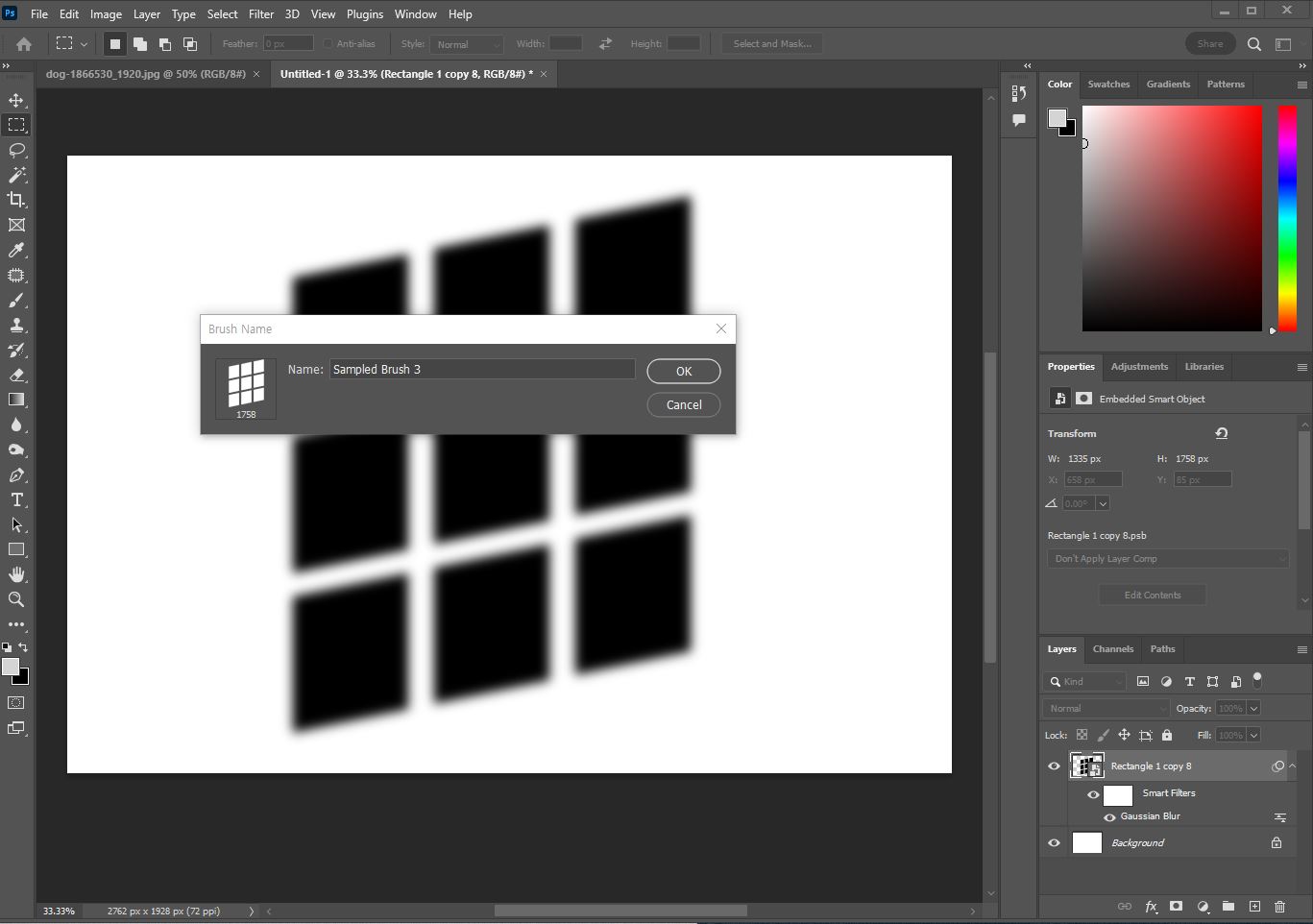Open the Don't Apply Layer Comp dropdown
This screenshot has width=1313, height=924.
(1168, 558)
